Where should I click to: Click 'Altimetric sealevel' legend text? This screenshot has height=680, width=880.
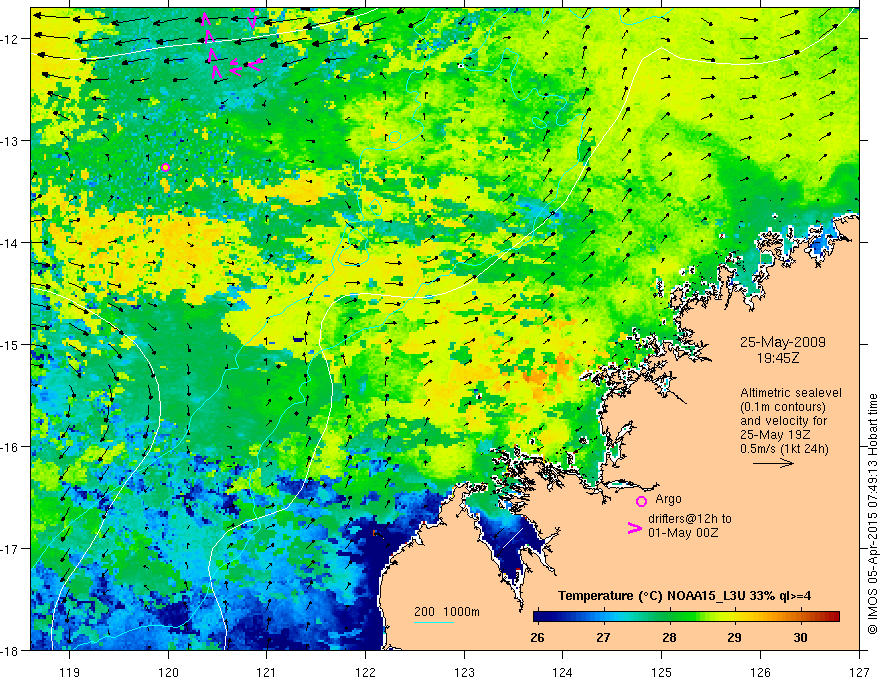coord(790,393)
